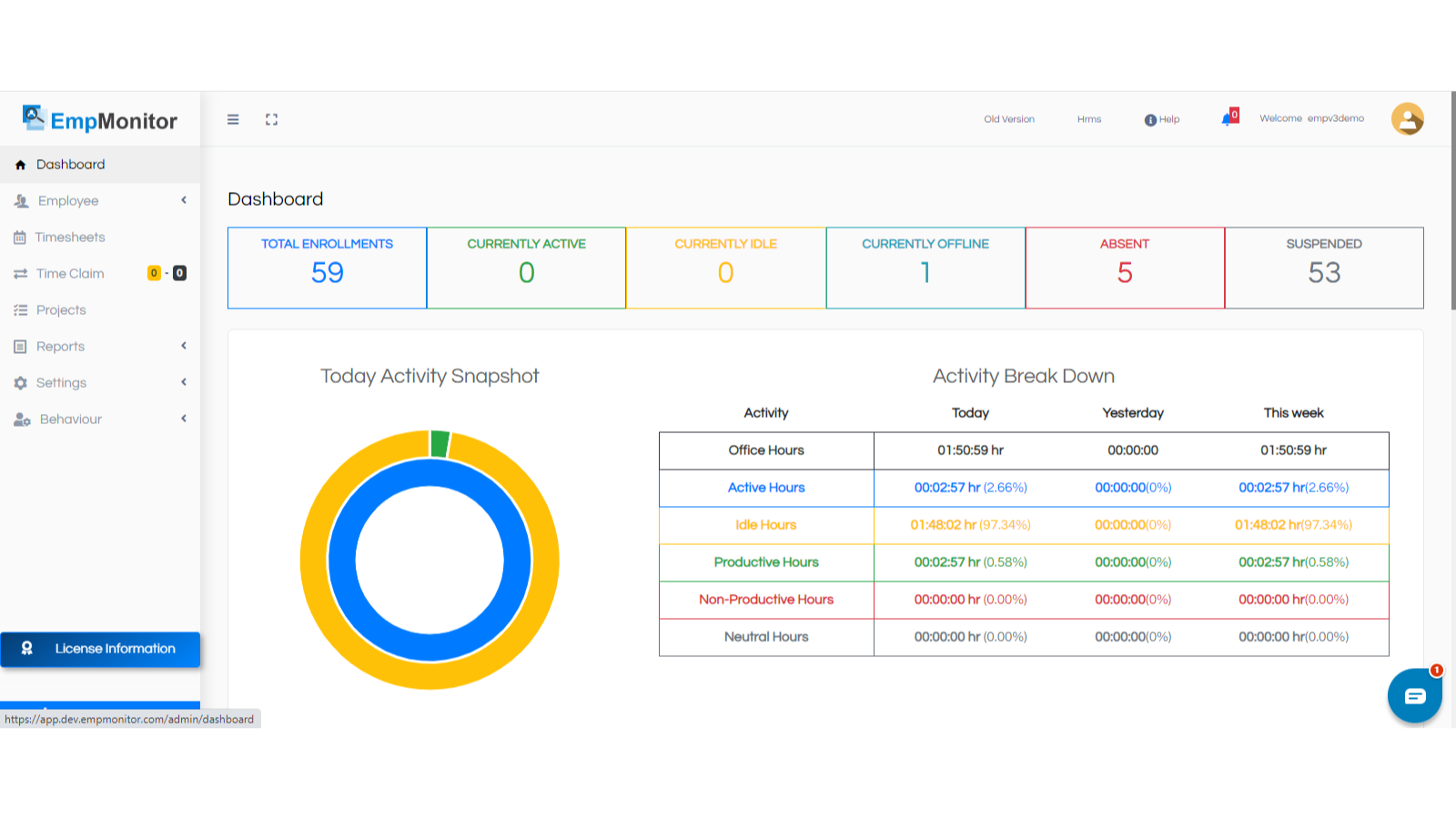
Task: Click the Timesheets calendar icon
Action: click(20, 238)
